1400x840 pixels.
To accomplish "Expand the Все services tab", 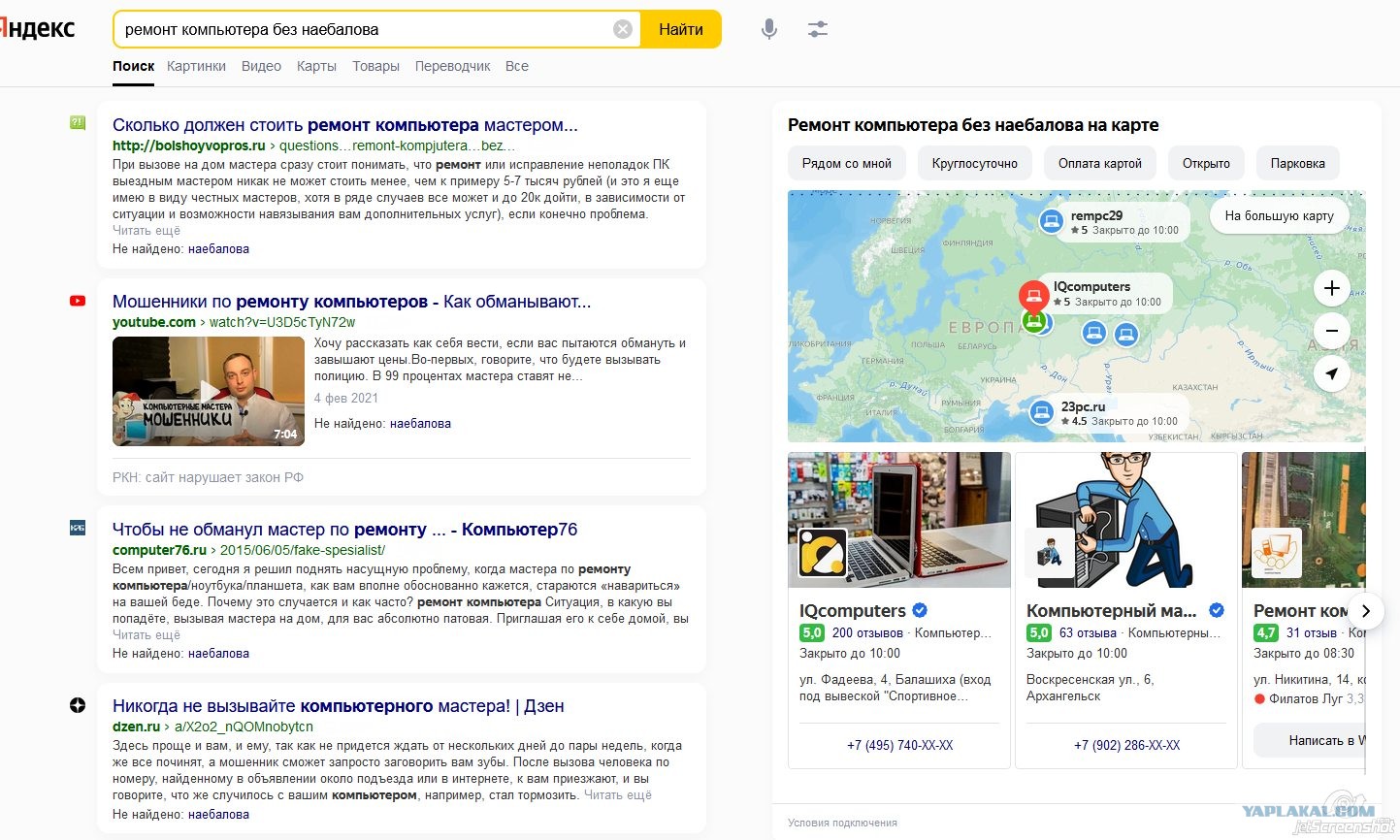I will (517, 66).
